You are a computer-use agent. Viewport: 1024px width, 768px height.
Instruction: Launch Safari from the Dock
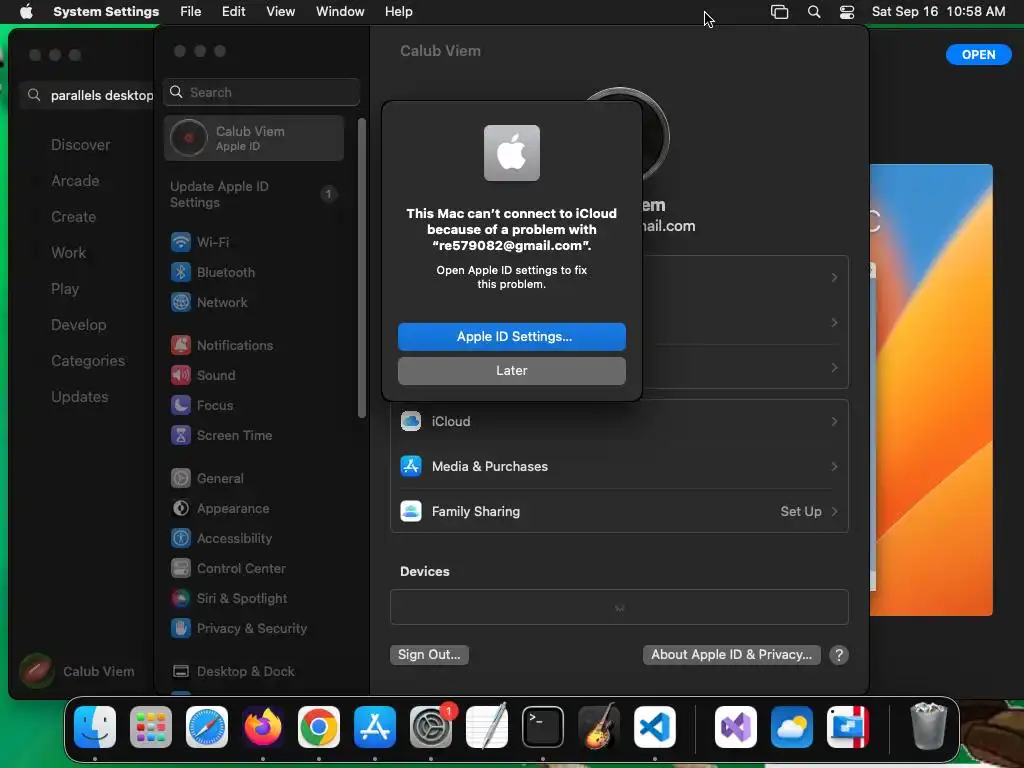[x=207, y=727]
